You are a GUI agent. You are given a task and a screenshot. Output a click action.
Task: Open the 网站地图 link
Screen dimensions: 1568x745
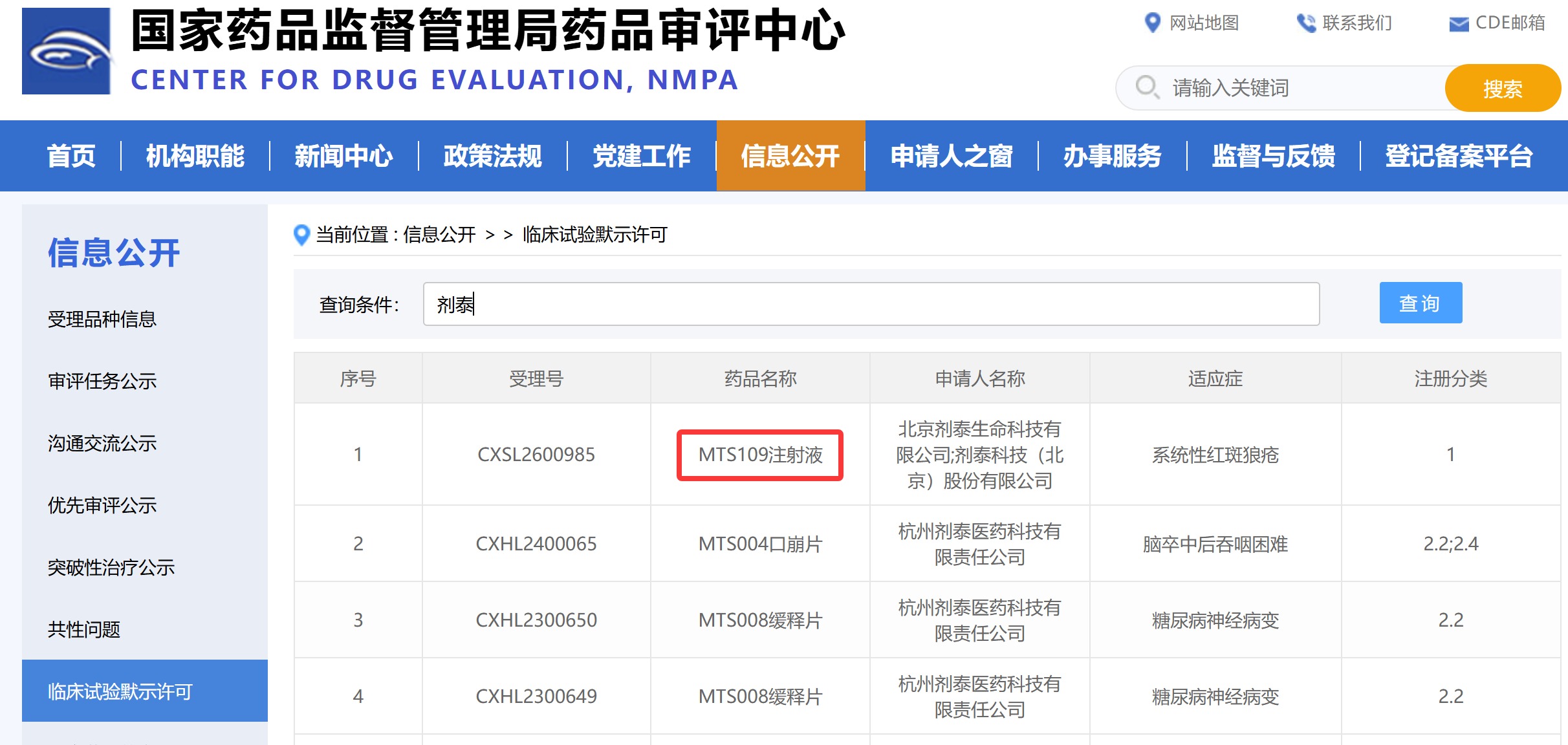click(x=1204, y=23)
